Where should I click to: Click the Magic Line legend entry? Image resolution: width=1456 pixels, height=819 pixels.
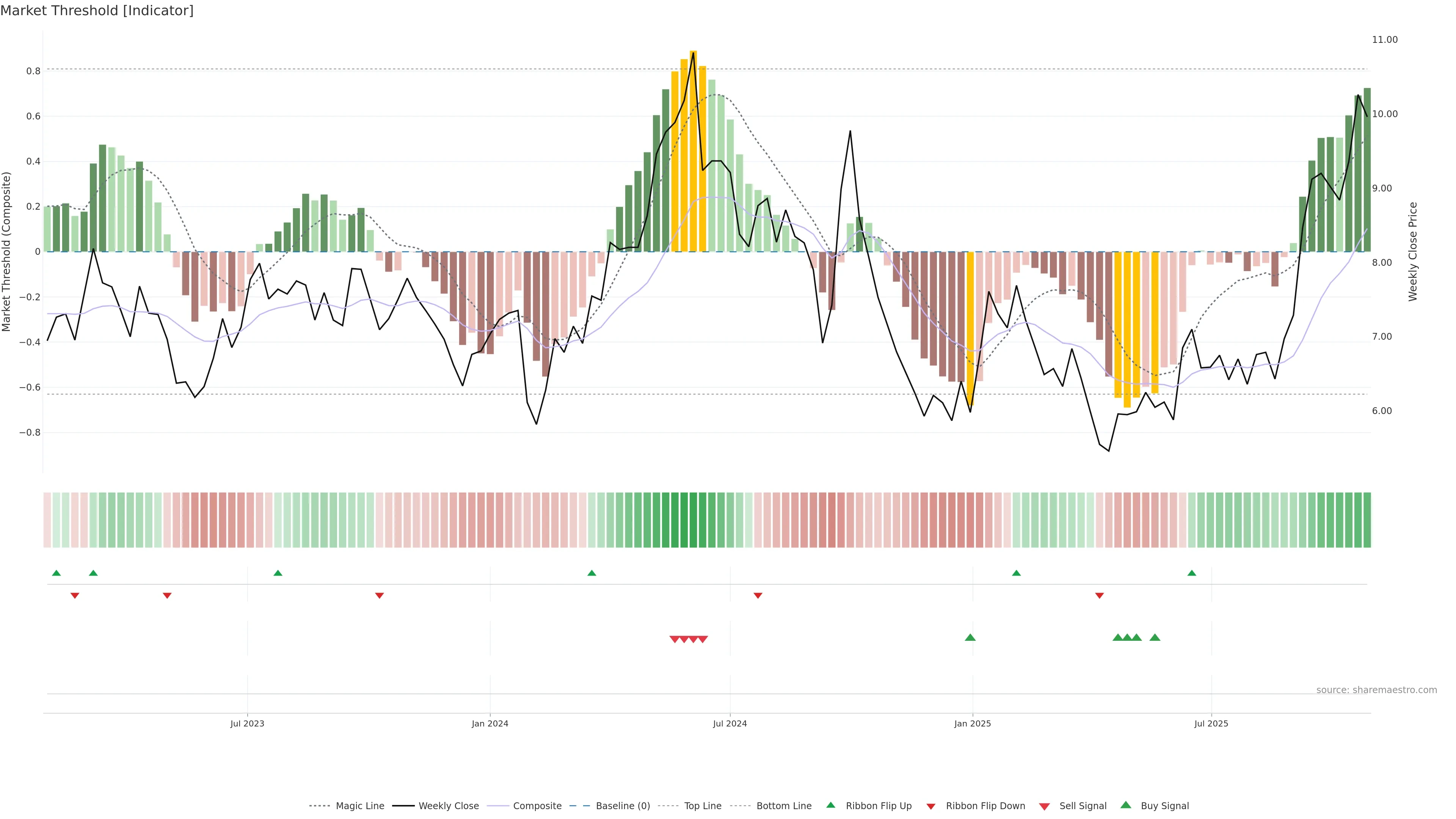[x=359, y=806]
